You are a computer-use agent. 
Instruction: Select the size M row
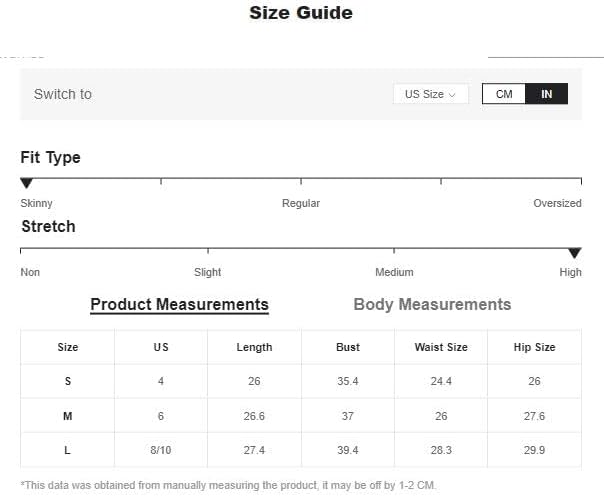point(301,416)
